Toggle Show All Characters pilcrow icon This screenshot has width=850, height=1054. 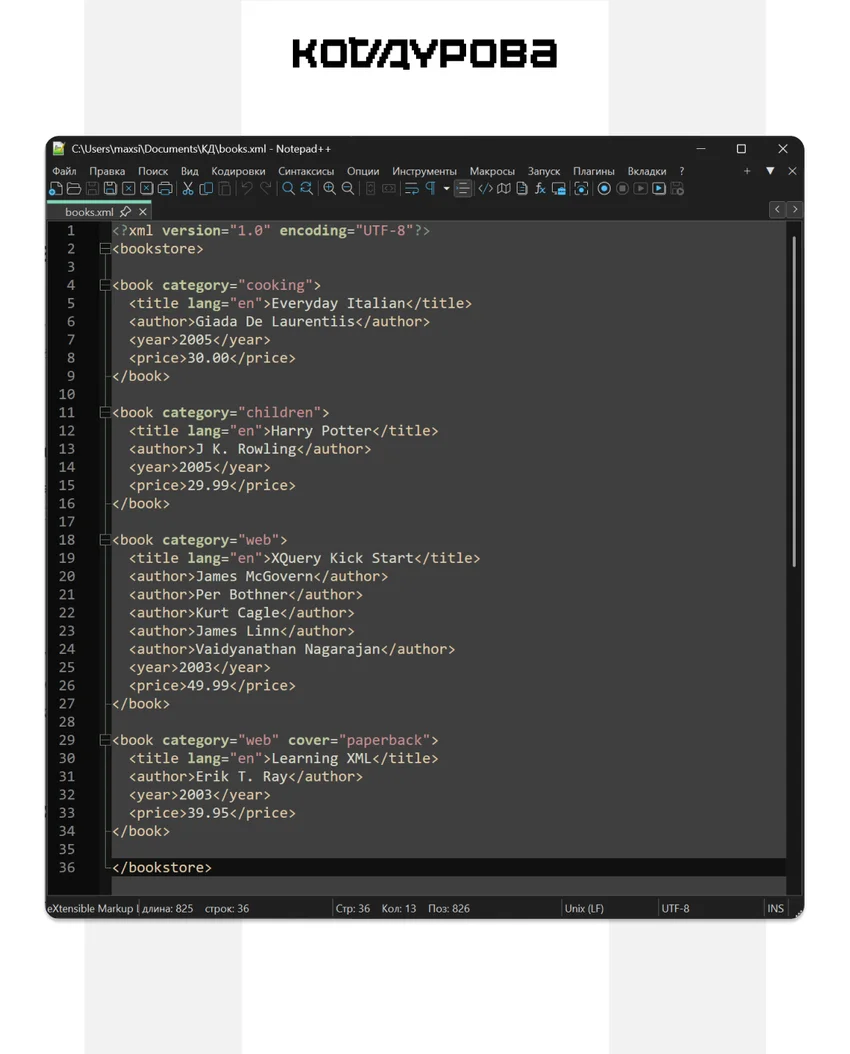pos(430,189)
